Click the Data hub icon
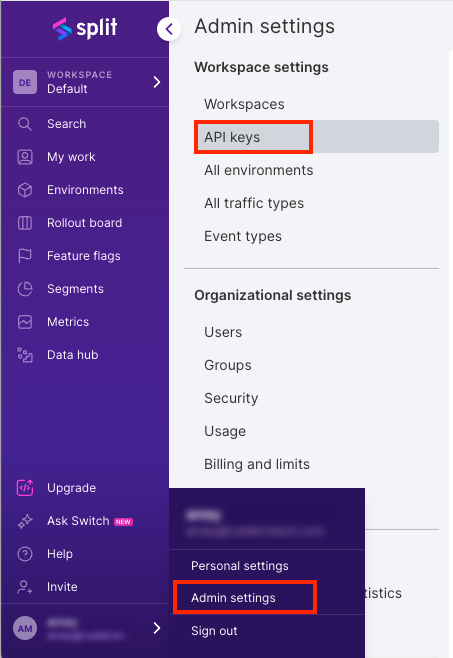453x658 pixels. click(x=25, y=355)
